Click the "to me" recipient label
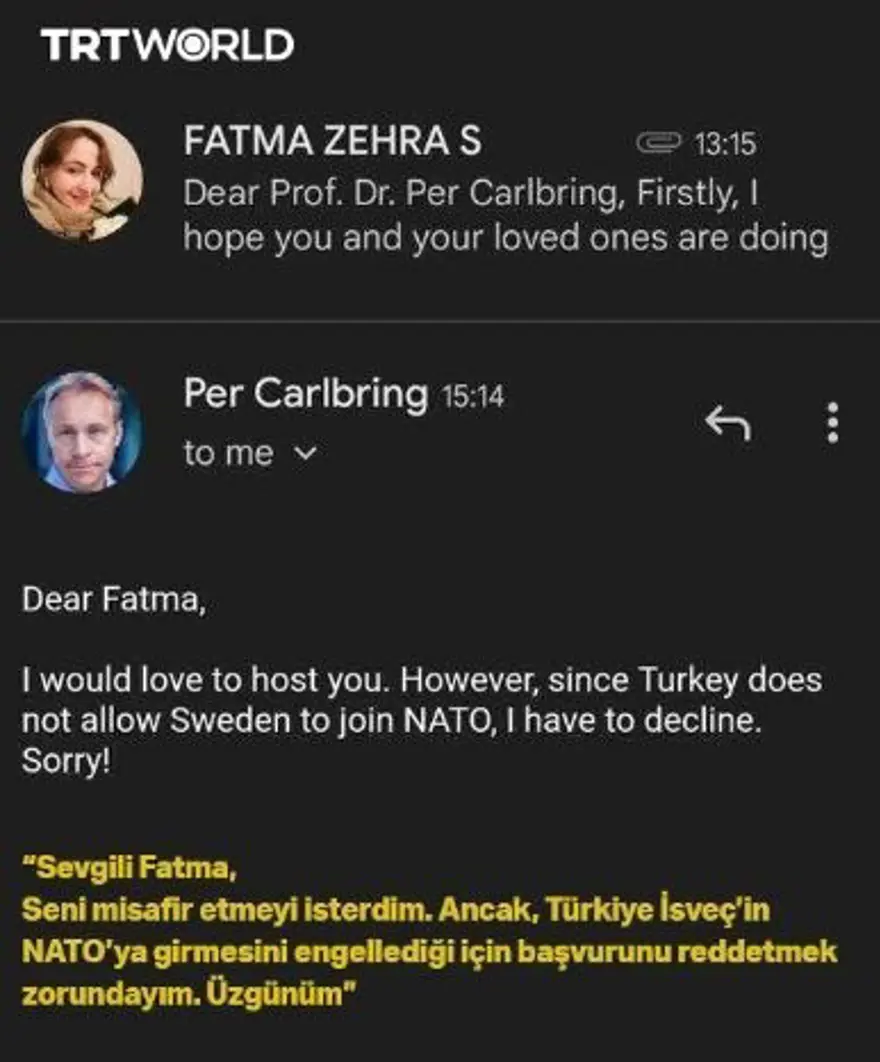This screenshot has height=1062, width=880. tap(228, 454)
